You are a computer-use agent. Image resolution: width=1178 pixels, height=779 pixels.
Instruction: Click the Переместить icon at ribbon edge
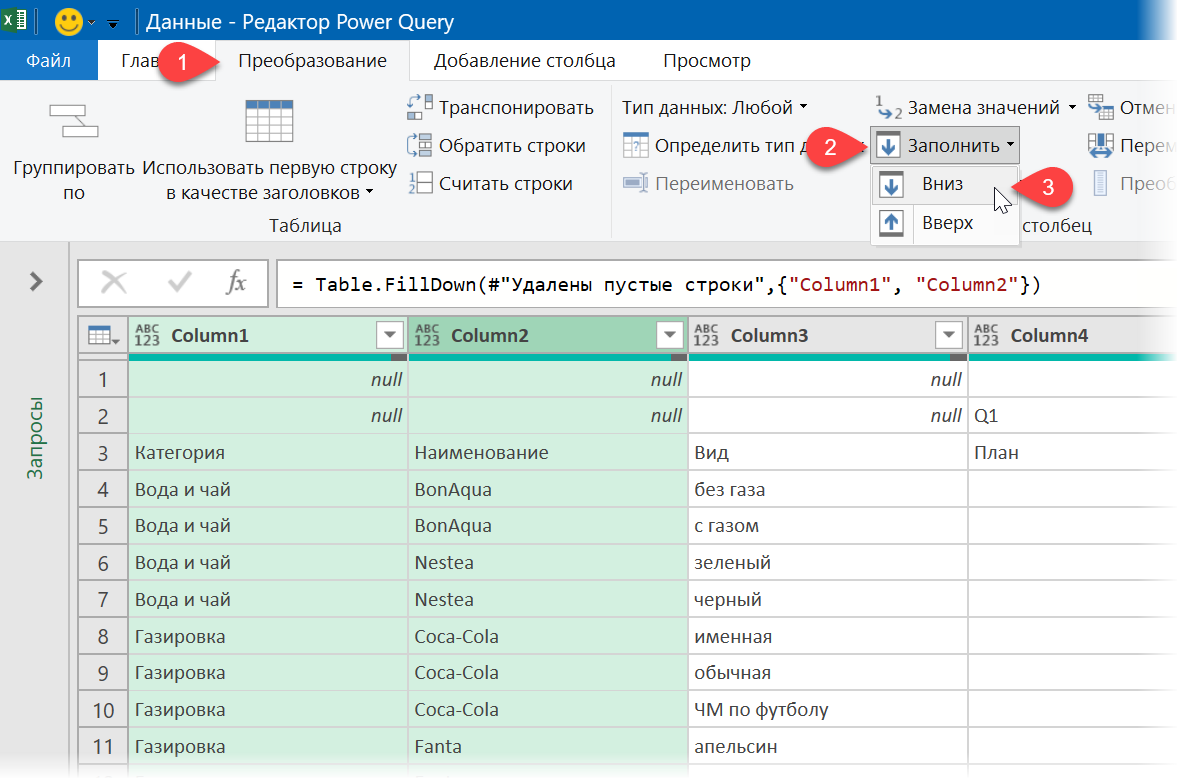pyautogui.click(x=1101, y=145)
